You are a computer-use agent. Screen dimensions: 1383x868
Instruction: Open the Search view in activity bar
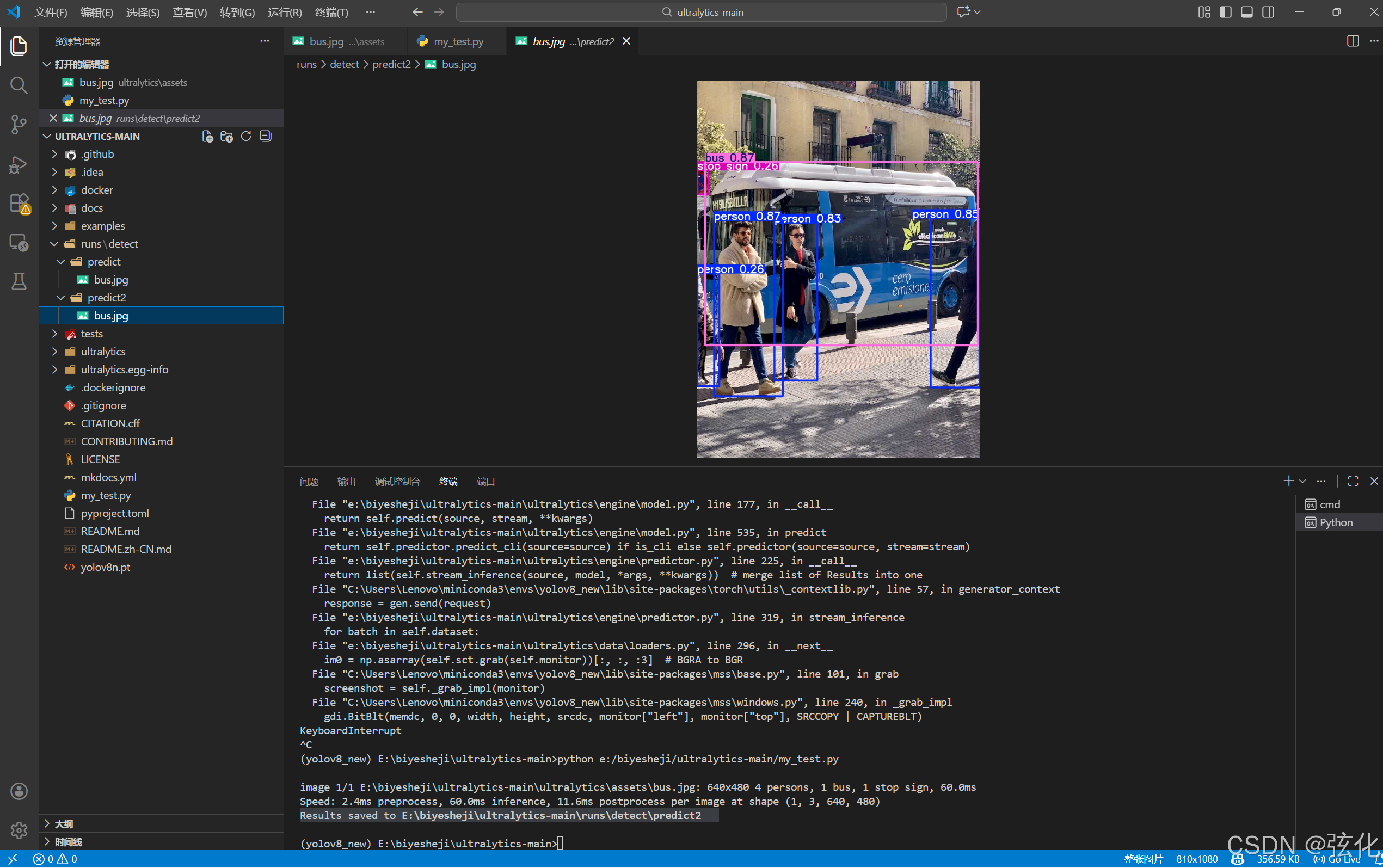point(19,85)
